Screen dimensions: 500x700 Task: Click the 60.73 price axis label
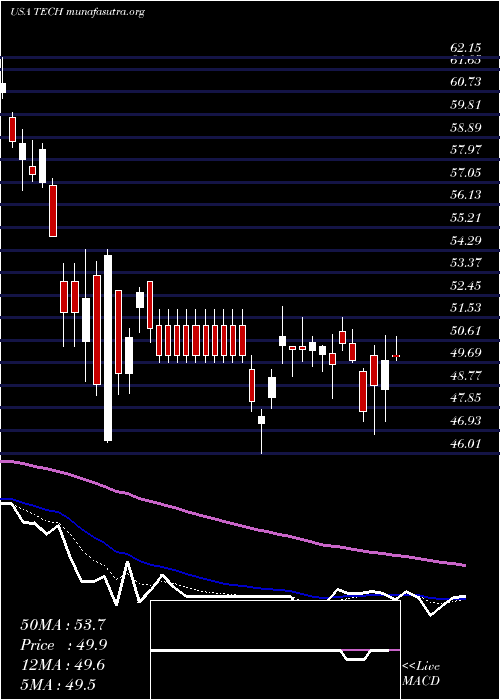(465, 81)
